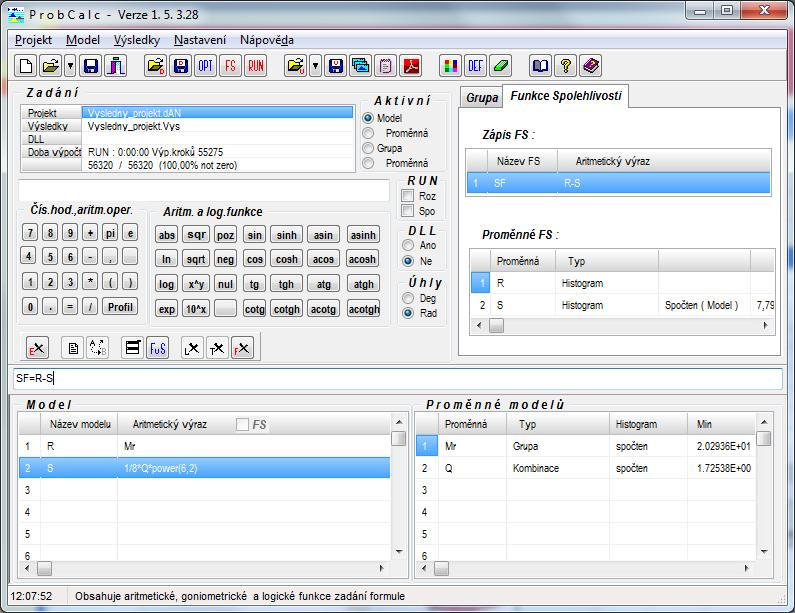Click the folder icon with red D
Viewport: 795px width, 613px height.
coord(156,66)
